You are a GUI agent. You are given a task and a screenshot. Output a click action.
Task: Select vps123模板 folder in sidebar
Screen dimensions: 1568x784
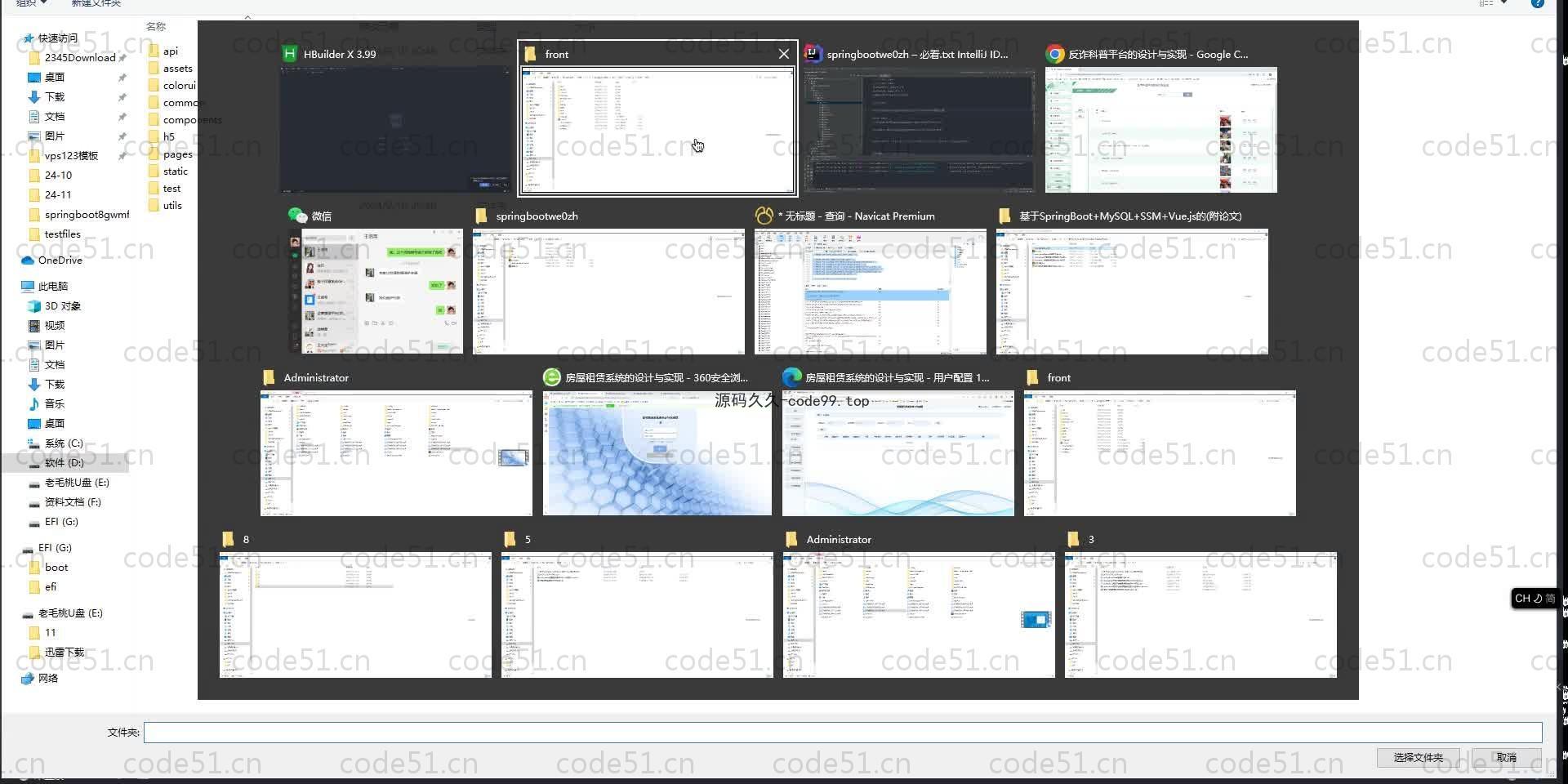[x=71, y=155]
